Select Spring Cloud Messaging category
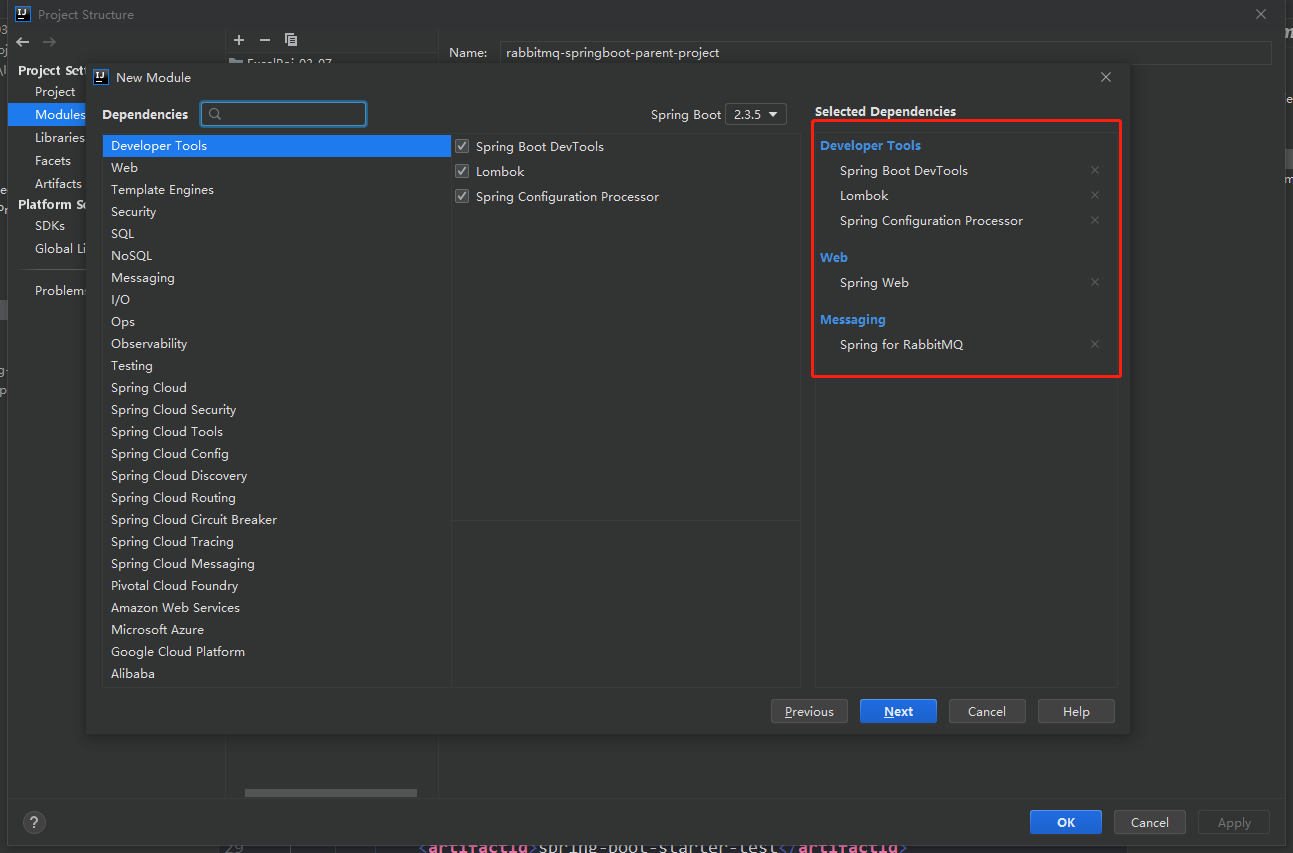Screen dimensions: 1293x853 click(277, 564)
